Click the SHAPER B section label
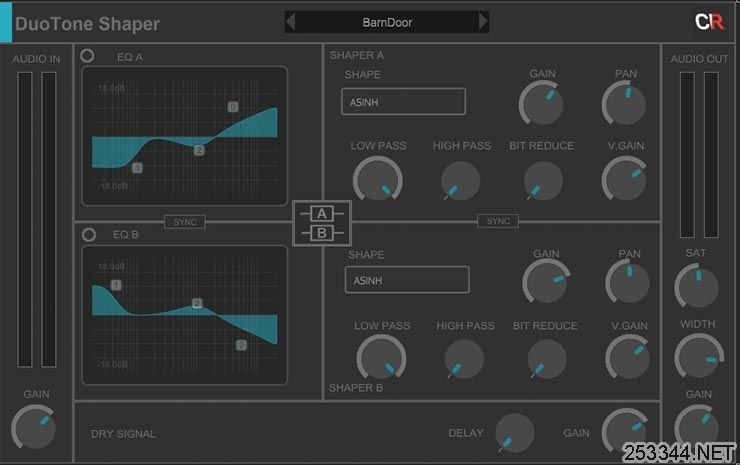This screenshot has width=740, height=465. point(356,388)
